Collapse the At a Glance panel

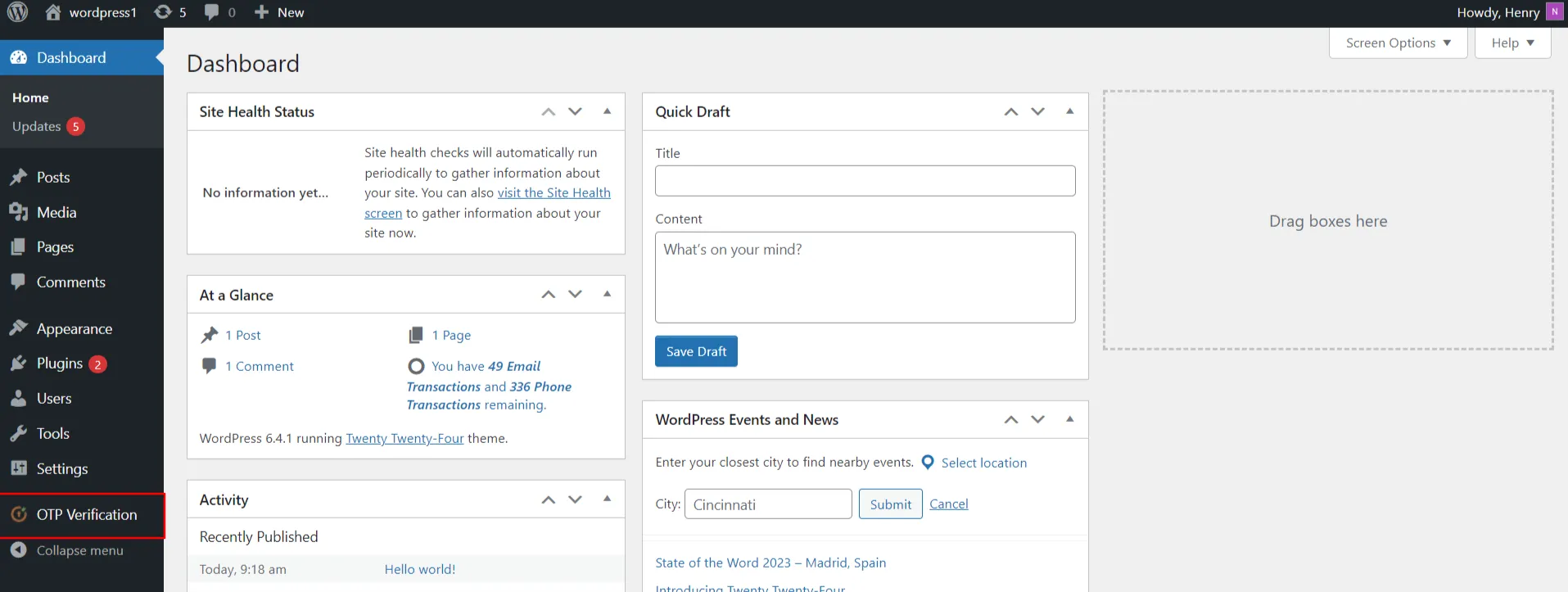pos(607,294)
